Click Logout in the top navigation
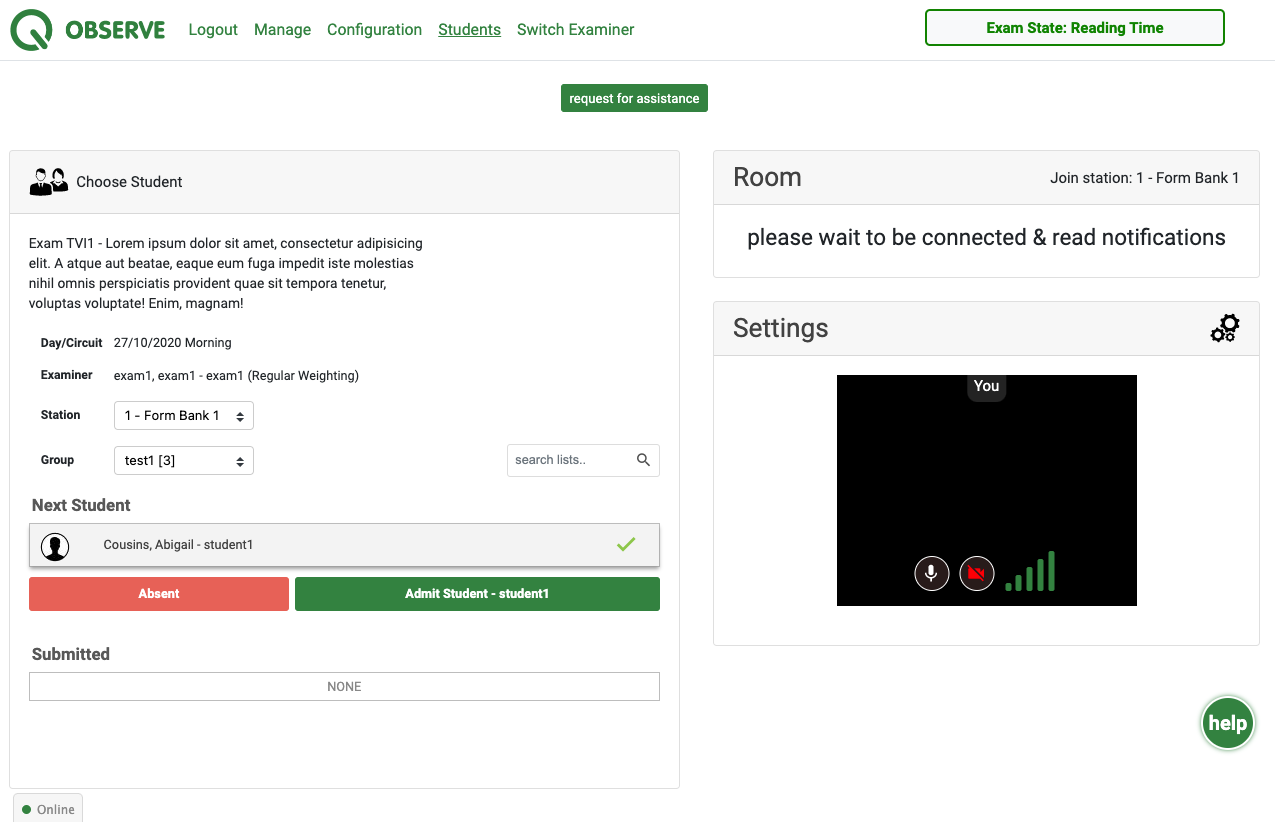The image size is (1275, 822). [x=213, y=30]
